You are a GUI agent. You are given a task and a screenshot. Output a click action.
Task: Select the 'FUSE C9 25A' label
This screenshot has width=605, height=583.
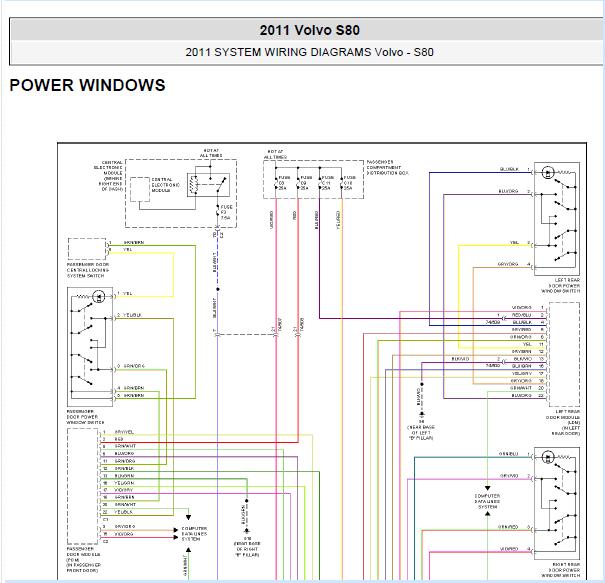point(306,183)
